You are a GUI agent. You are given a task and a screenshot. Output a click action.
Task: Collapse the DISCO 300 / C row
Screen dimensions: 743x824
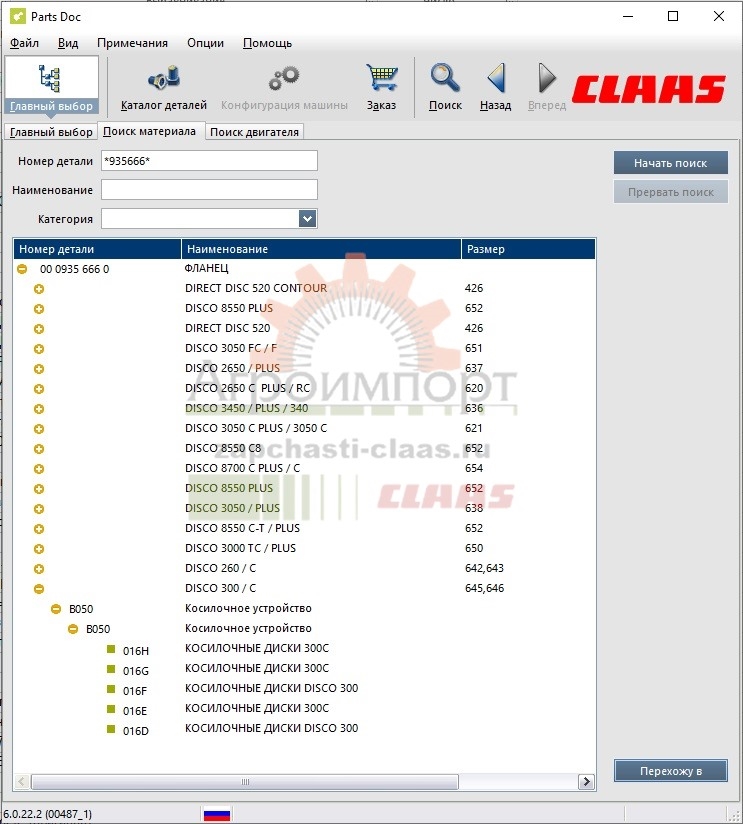(x=39, y=589)
